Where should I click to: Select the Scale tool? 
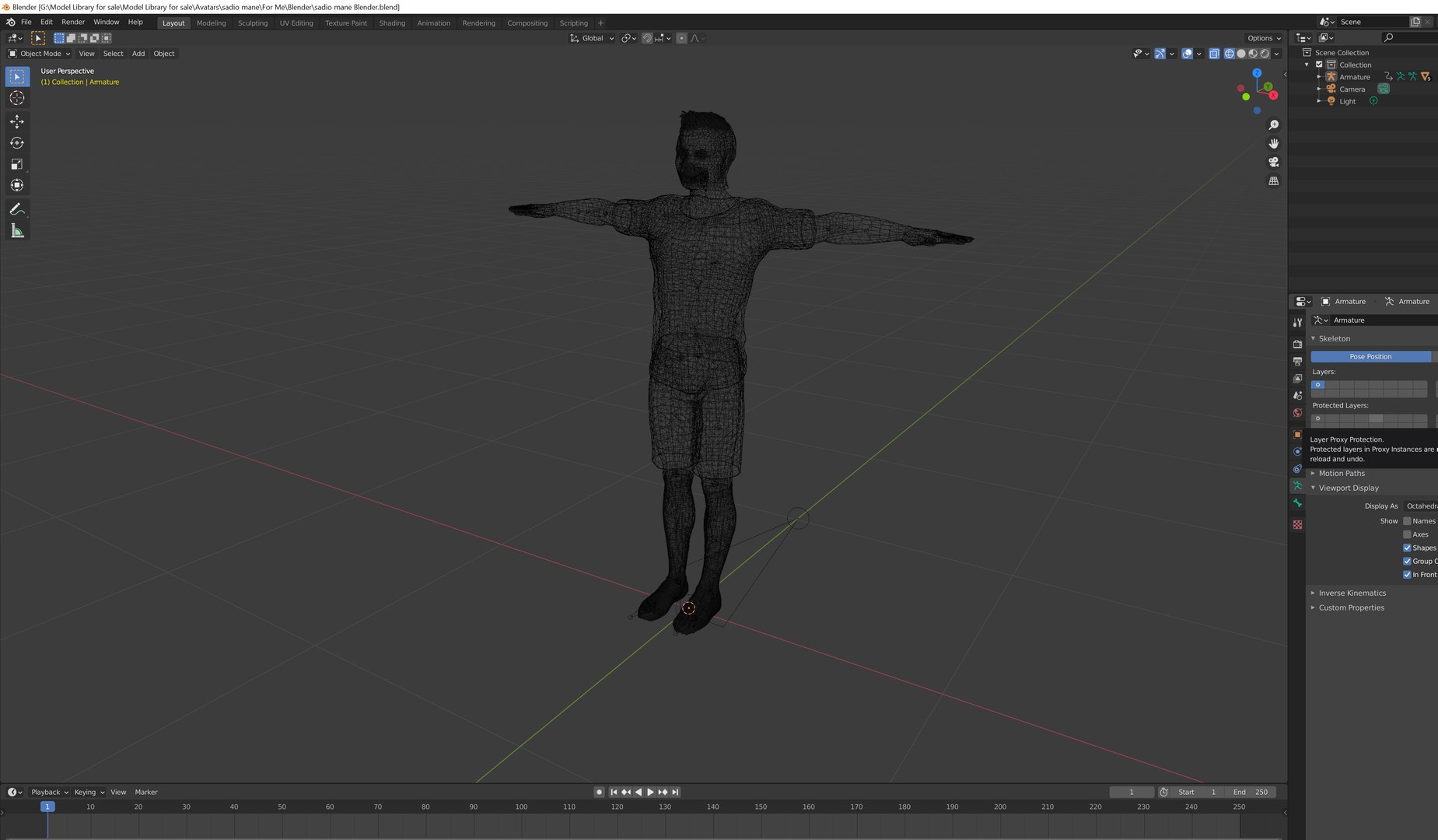pyautogui.click(x=17, y=164)
